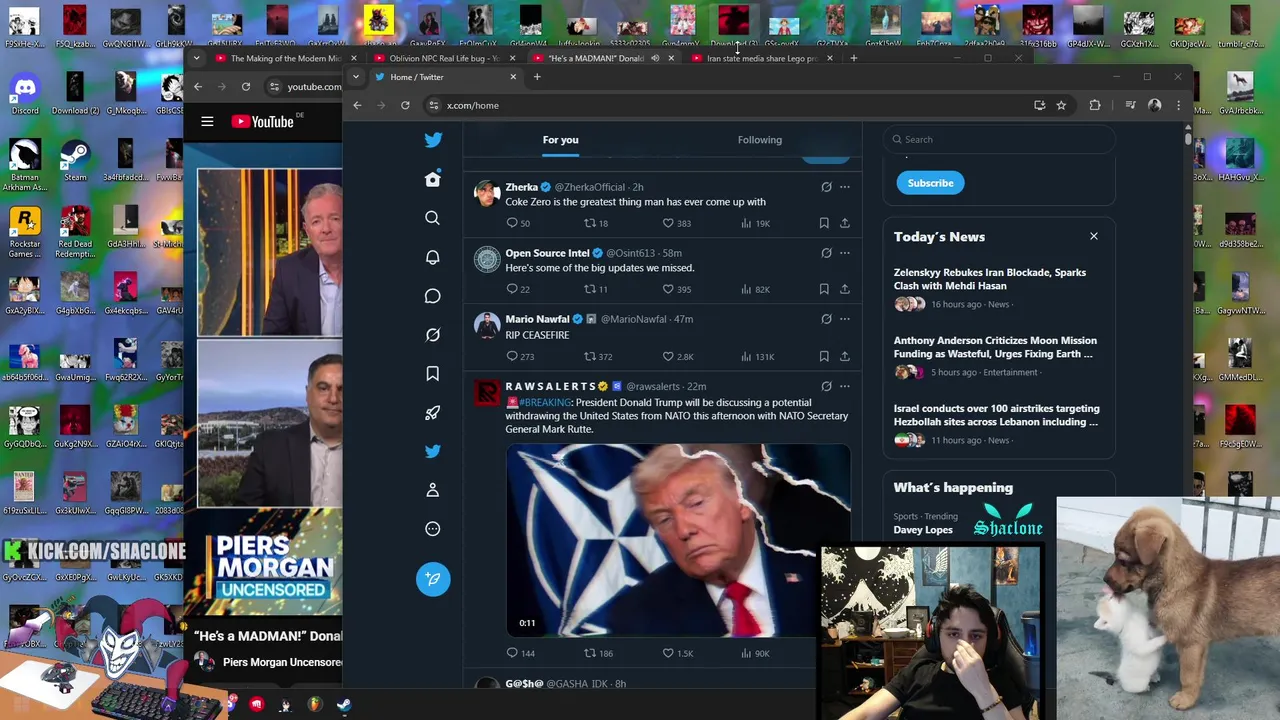The image size is (1280, 720).
Task: Open Israel conducts over 100 airstrikes story
Action: pyautogui.click(x=1000, y=424)
